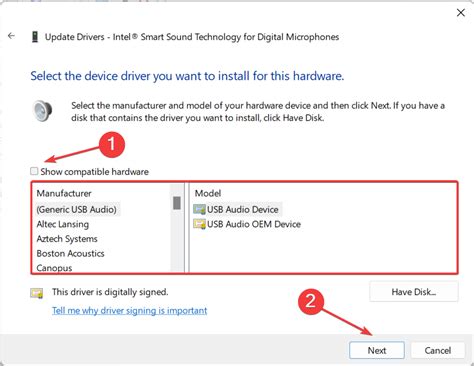Click the USB Audio OEM Device driver icon
Screen dimensions: 474x366
pyautogui.click(x=199, y=224)
